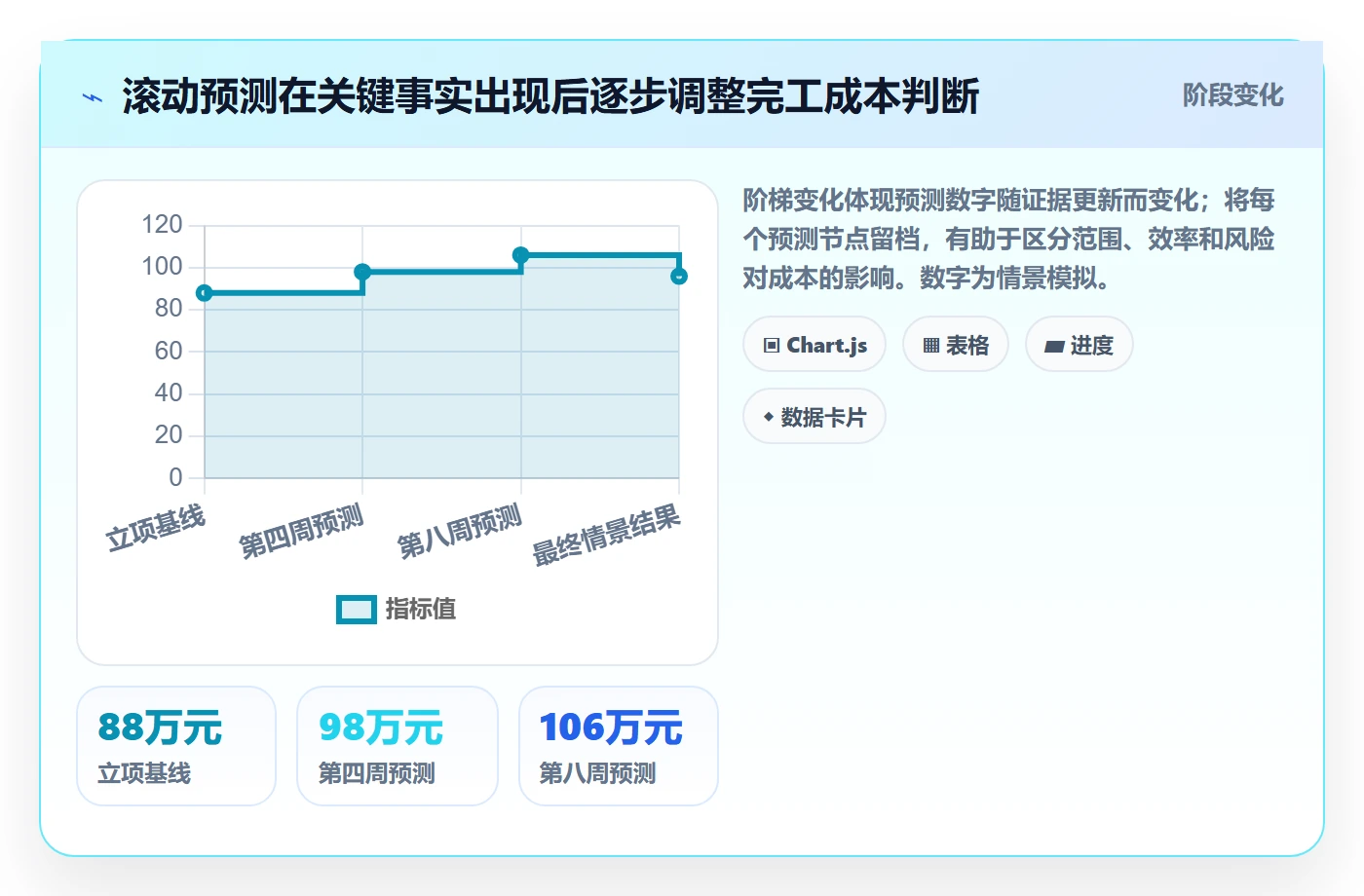This screenshot has height=896, width=1364.
Task: Click the square icon in Chart.js chip
Action: 772,346
